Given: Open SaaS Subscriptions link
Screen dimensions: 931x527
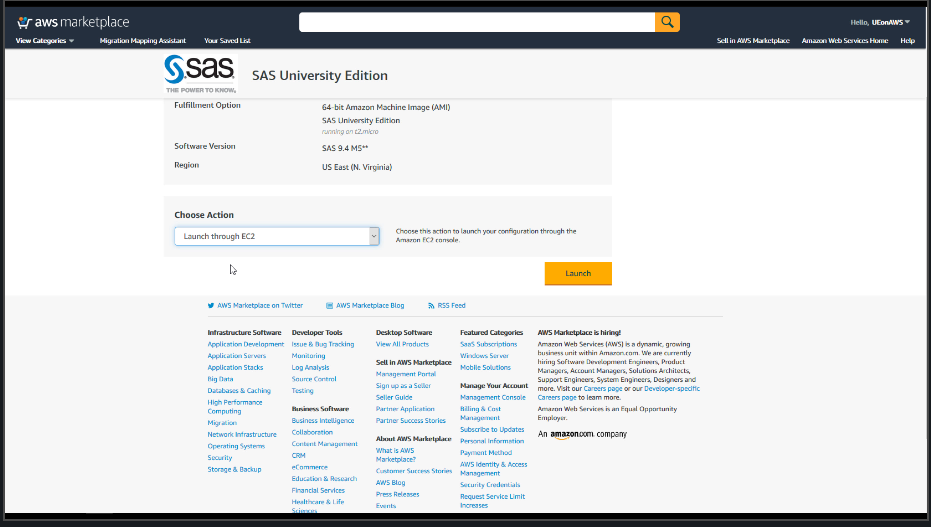Looking at the screenshot, I should tap(489, 344).
